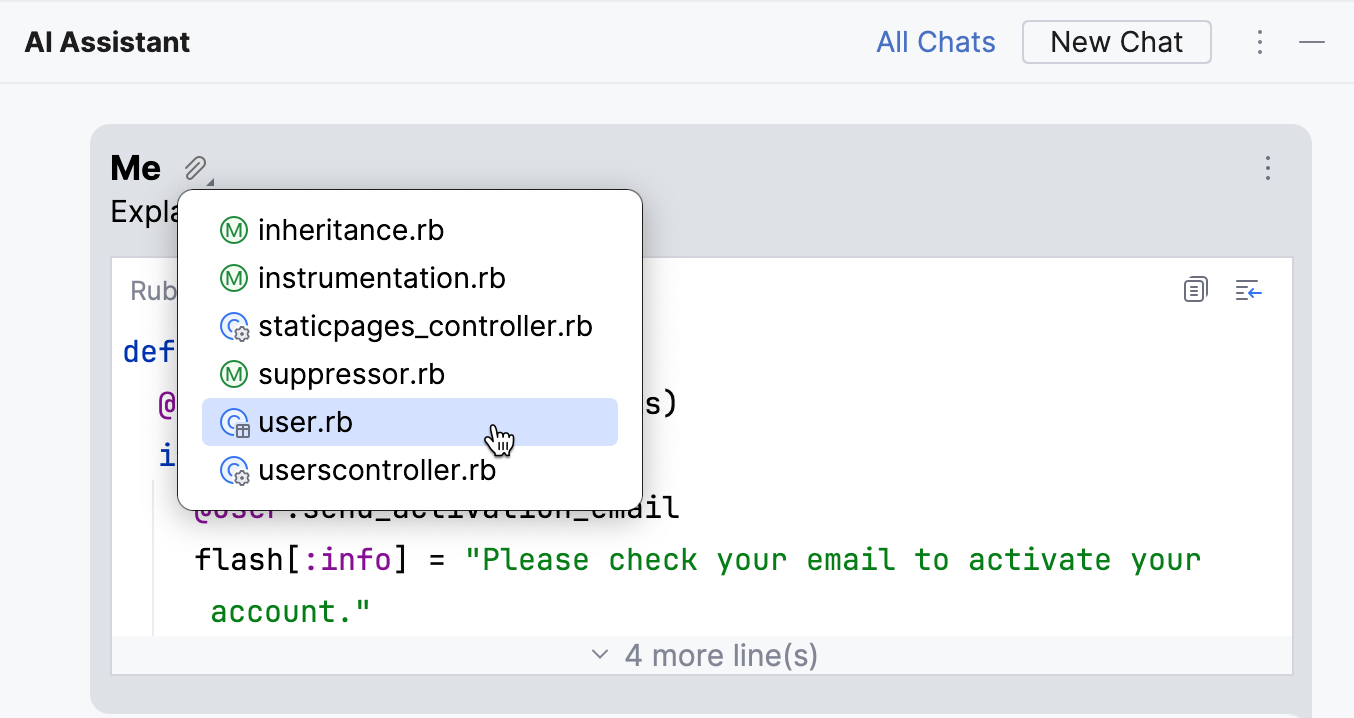Click the inheritance.rb module icon
This screenshot has width=1354, height=718.
[x=233, y=231]
